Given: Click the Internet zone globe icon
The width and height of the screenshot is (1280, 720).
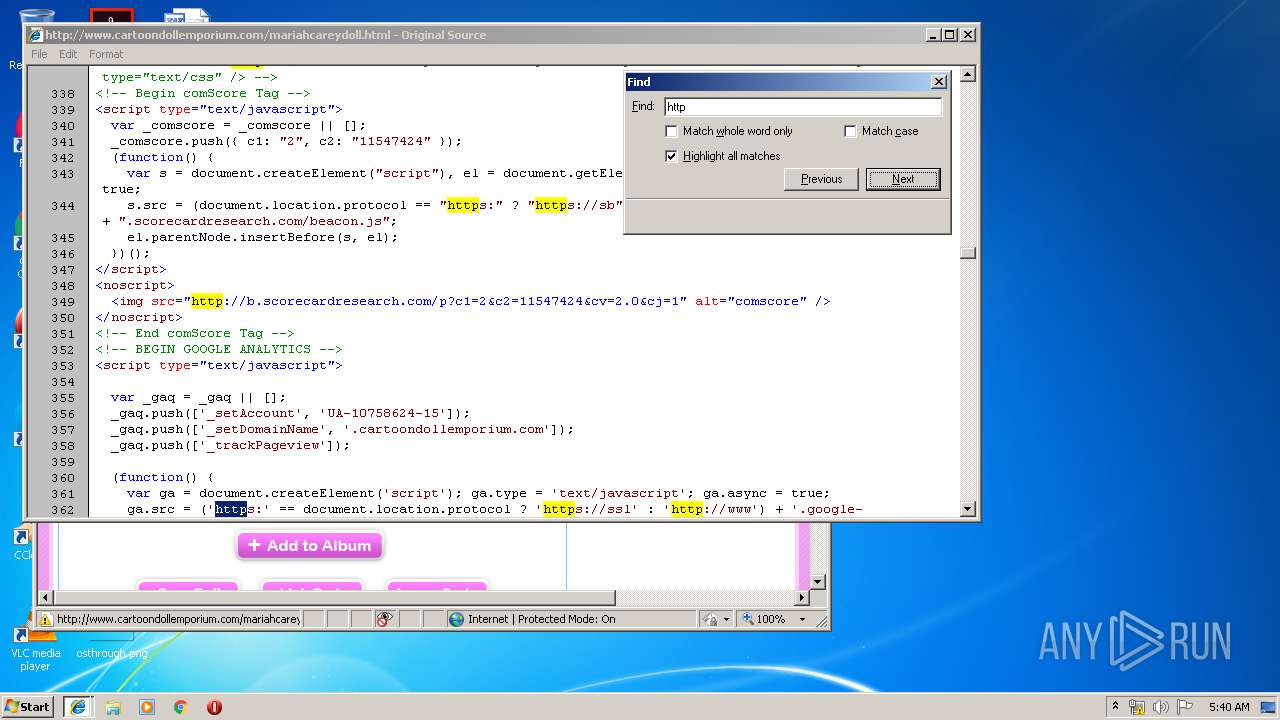Looking at the screenshot, I should point(457,619).
